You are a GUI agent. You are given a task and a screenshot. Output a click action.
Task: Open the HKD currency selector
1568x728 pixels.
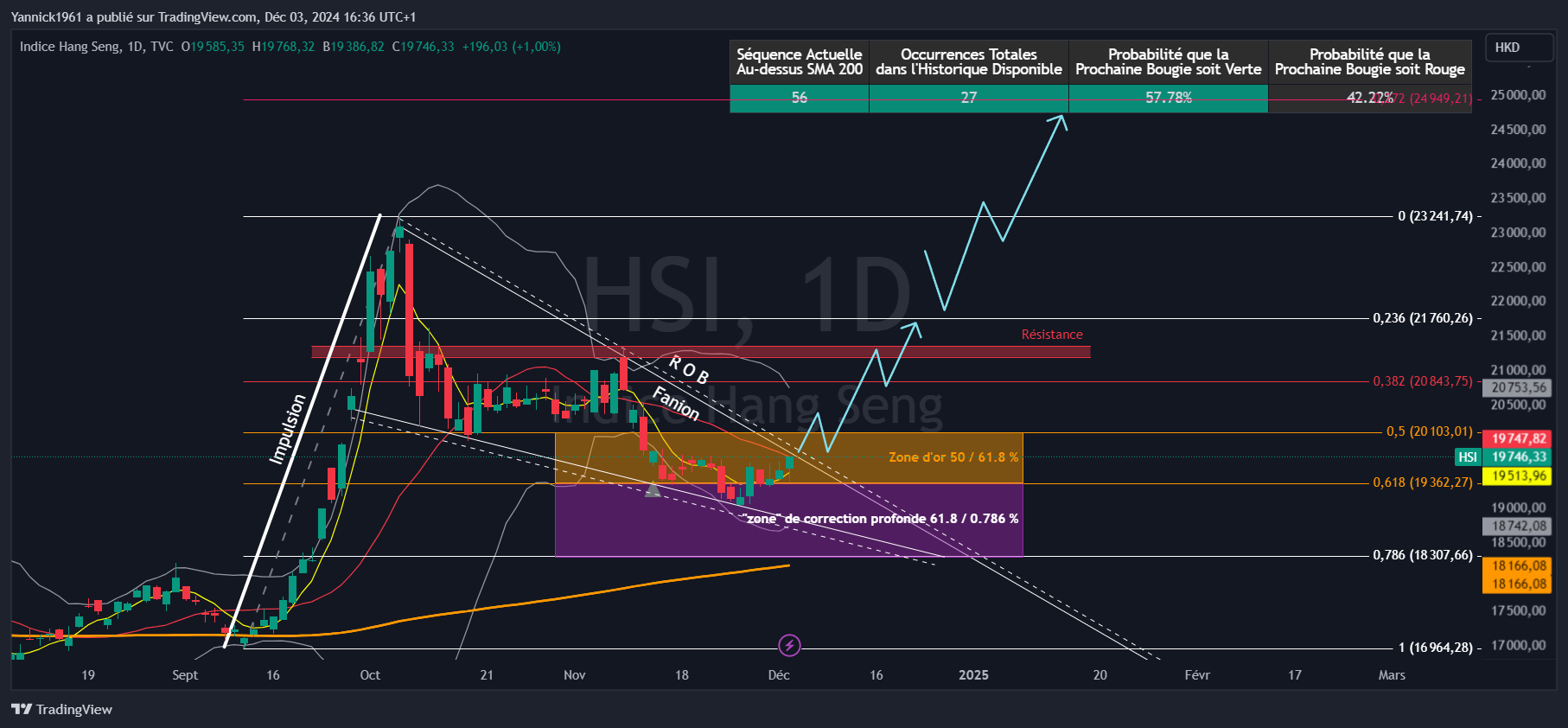(x=1519, y=48)
